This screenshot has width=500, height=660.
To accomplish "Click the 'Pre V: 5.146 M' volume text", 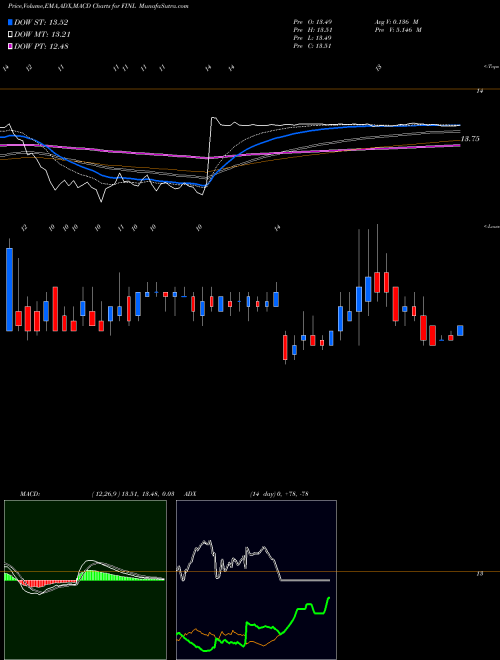I will click(397, 30).
